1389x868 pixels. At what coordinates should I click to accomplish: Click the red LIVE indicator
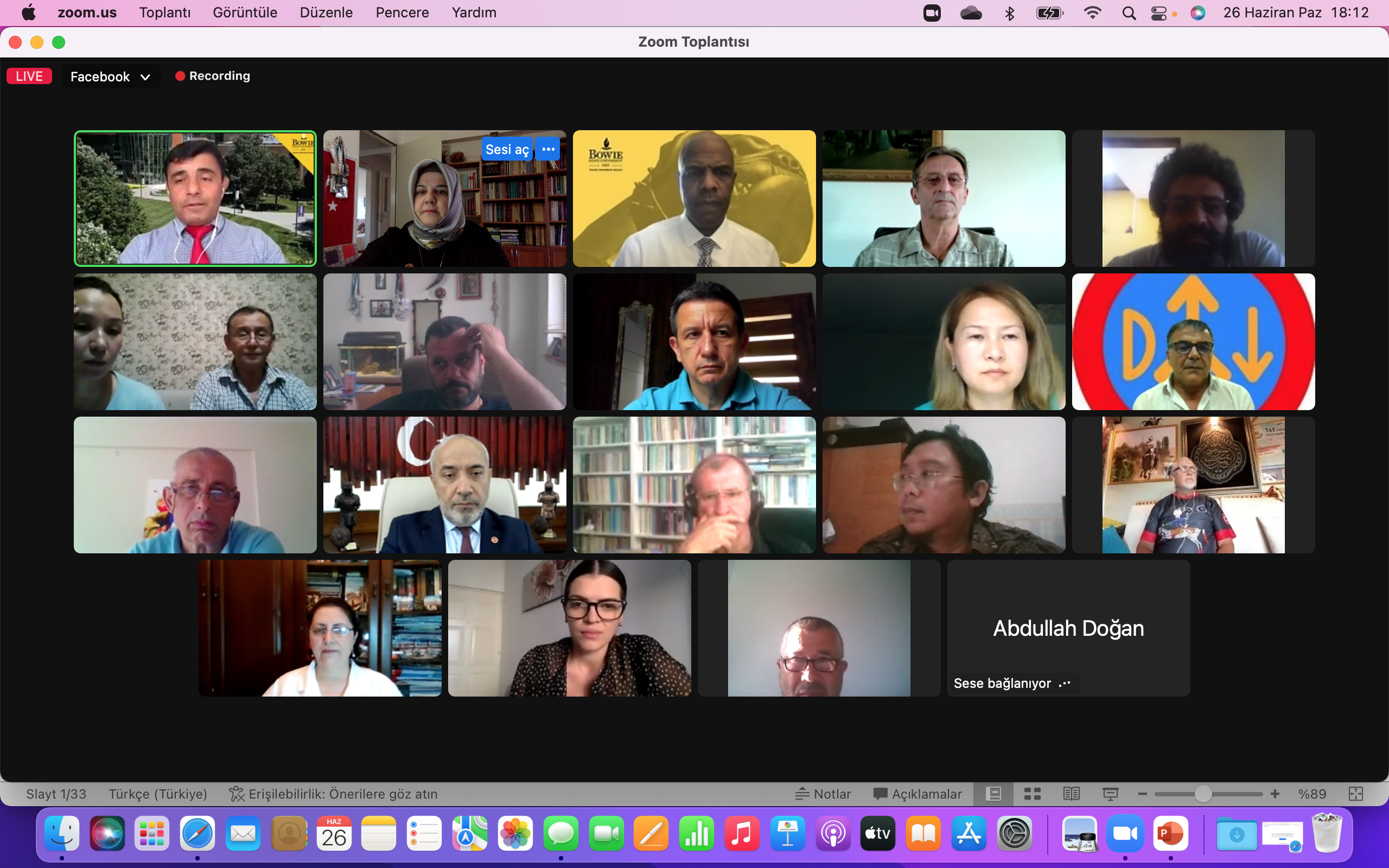tap(29, 76)
